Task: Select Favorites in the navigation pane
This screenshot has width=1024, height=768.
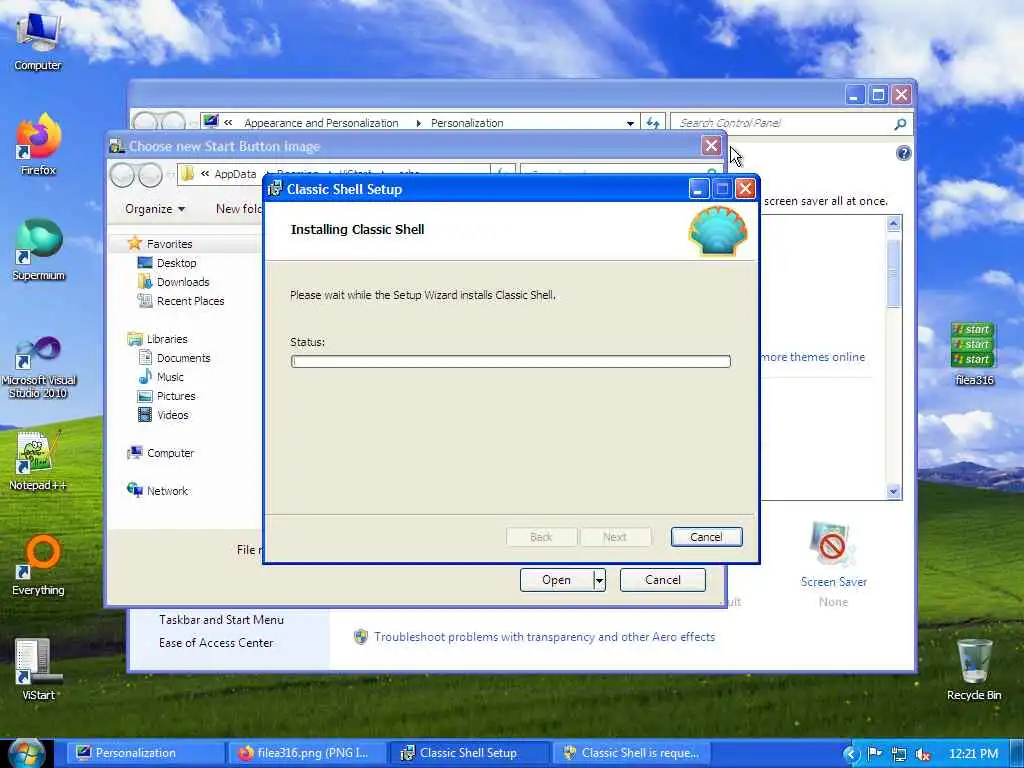Action: pos(169,244)
